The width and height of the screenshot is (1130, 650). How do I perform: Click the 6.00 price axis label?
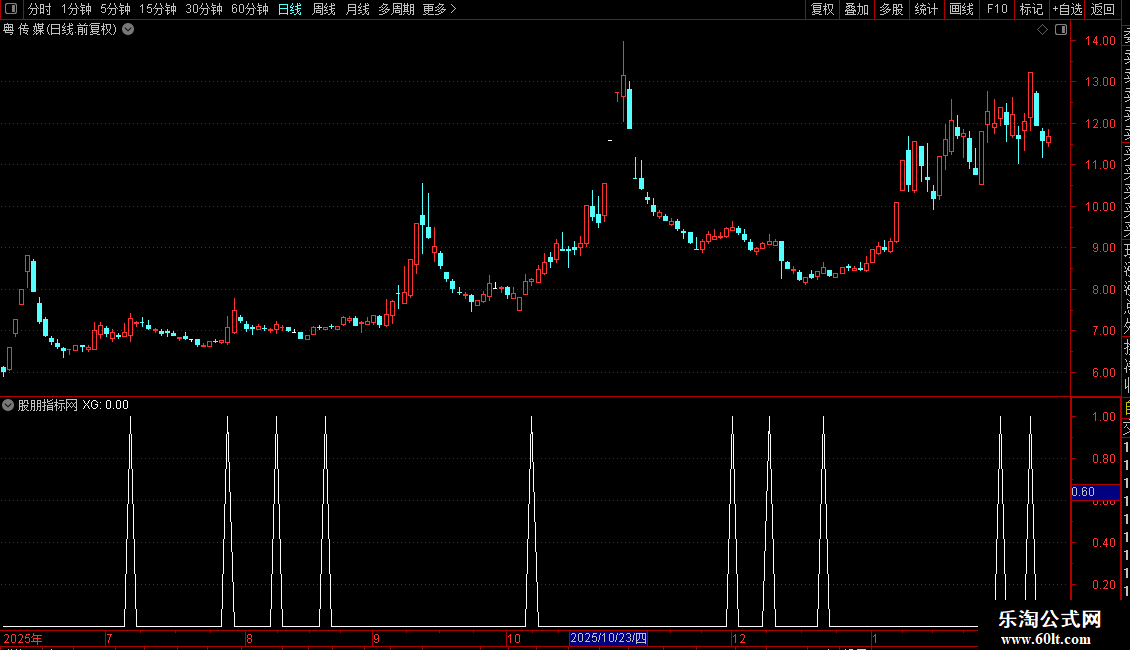coord(1103,373)
